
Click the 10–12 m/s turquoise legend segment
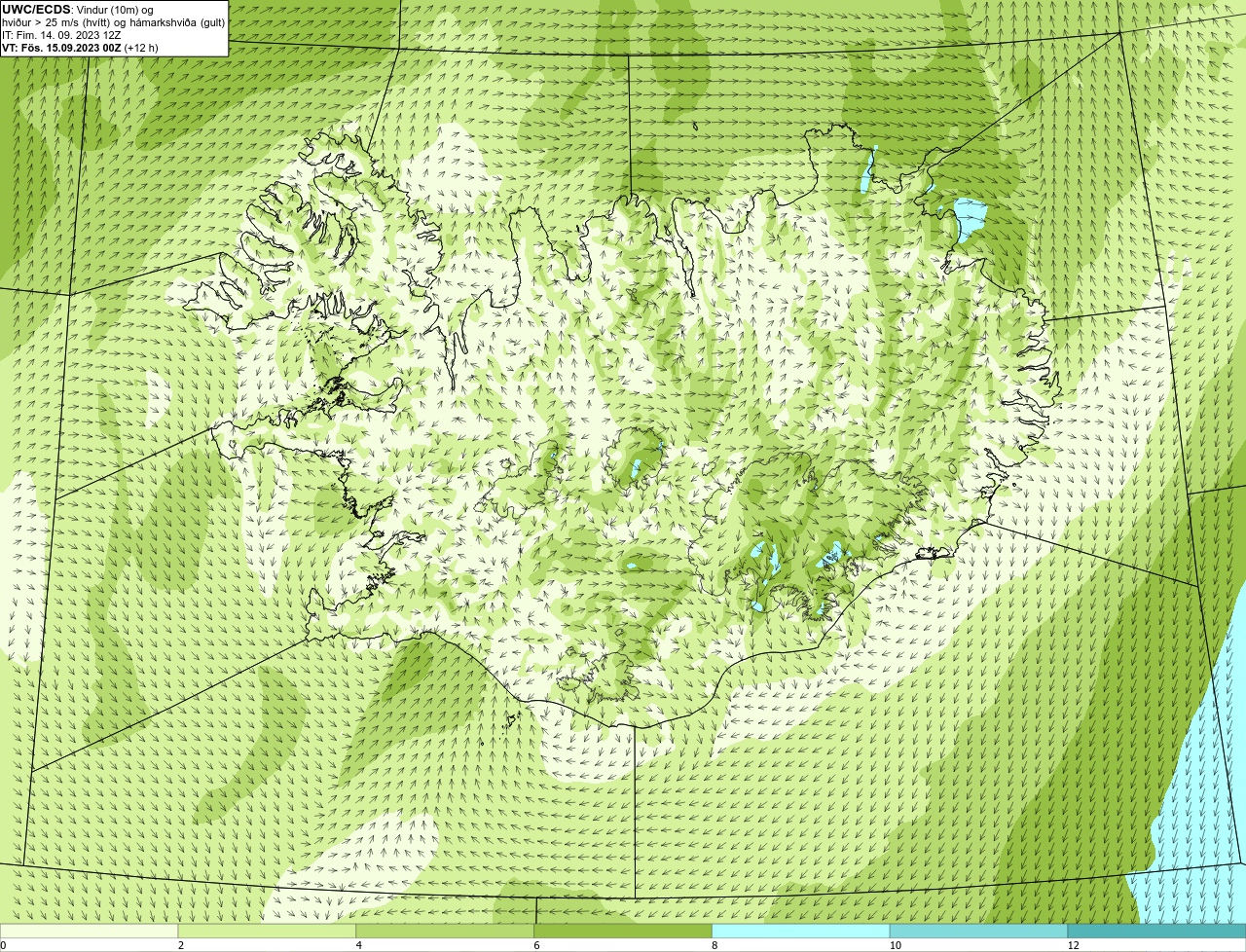[x=978, y=931]
